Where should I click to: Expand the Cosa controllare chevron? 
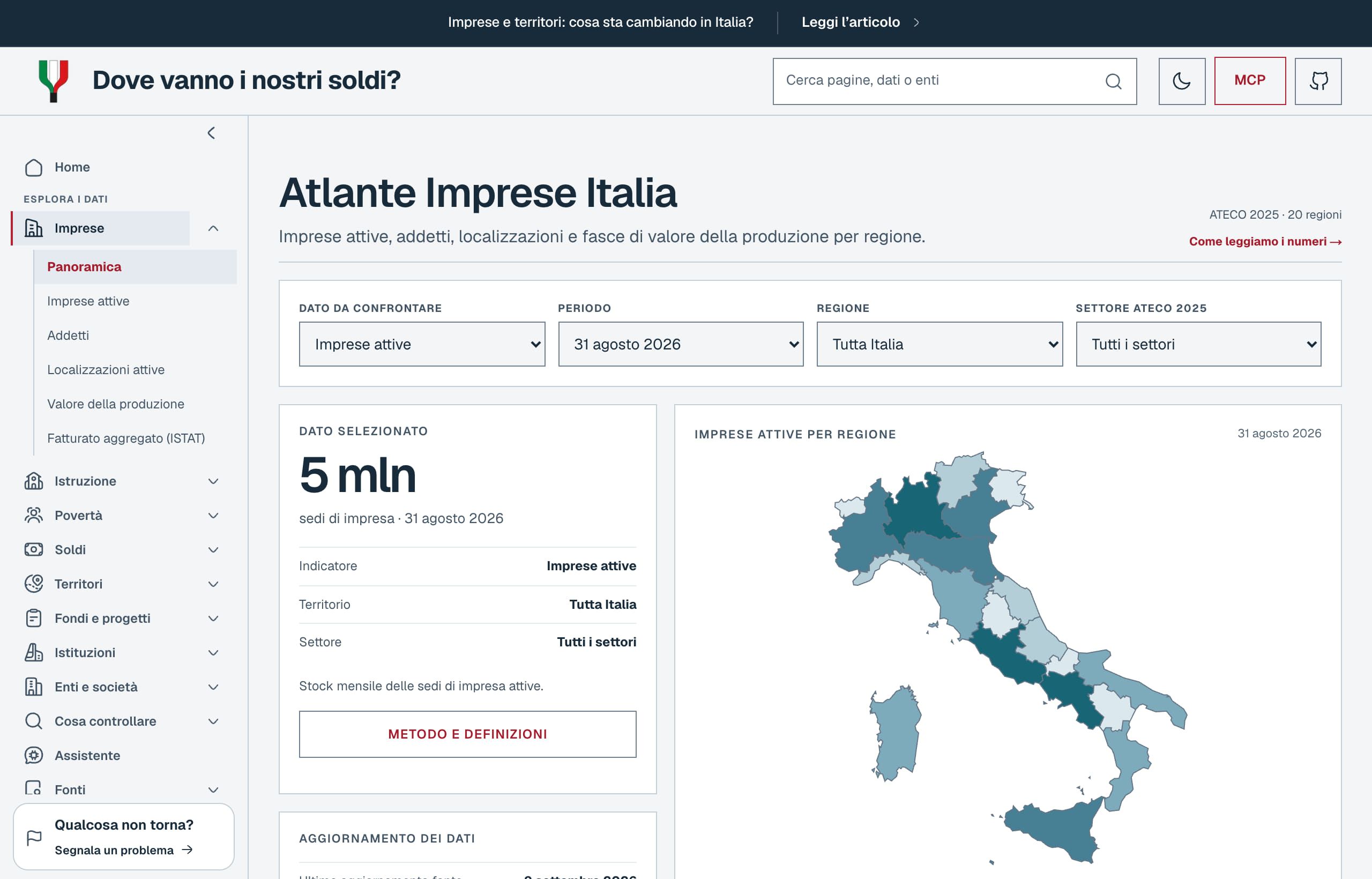(213, 721)
